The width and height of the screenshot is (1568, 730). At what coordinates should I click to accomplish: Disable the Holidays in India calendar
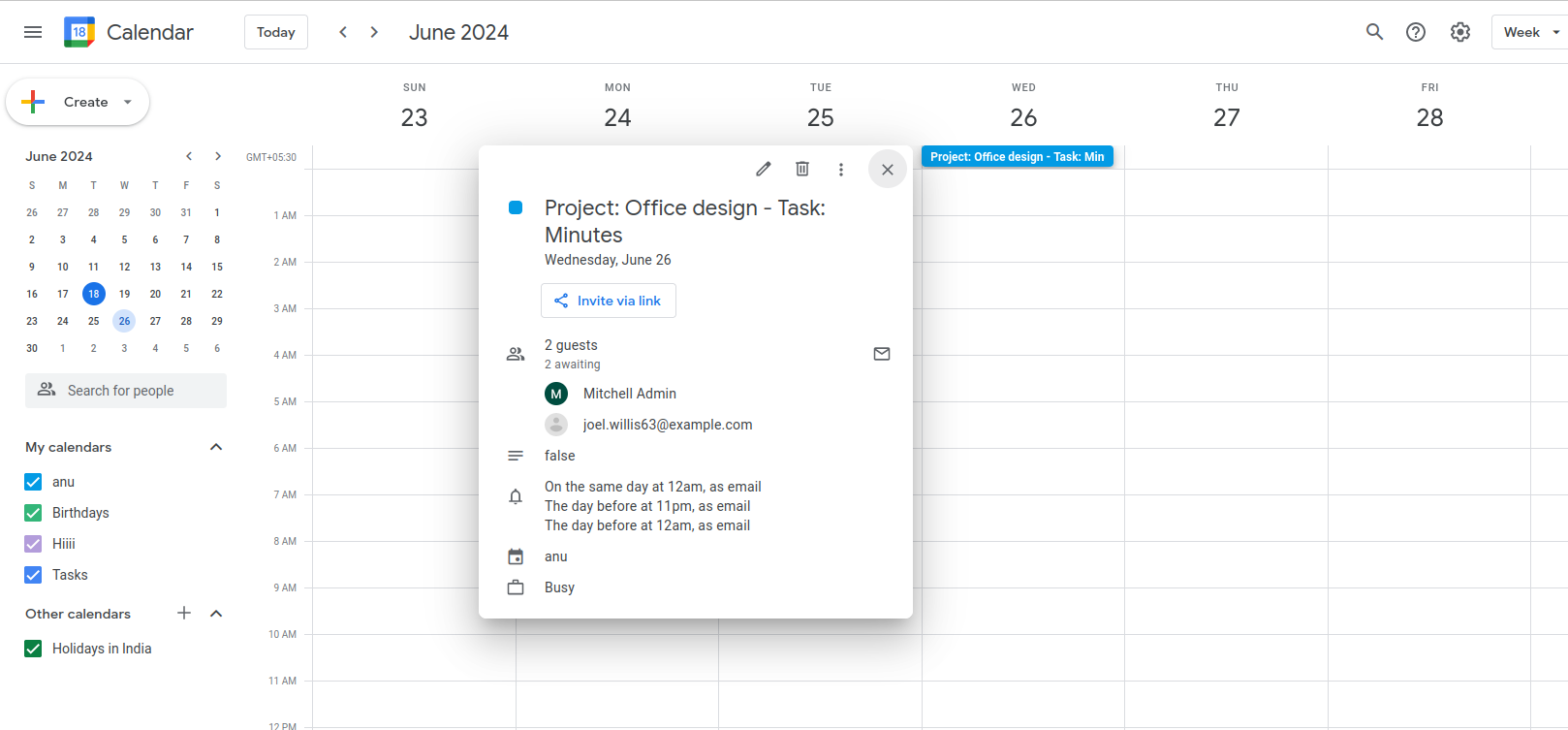click(34, 649)
